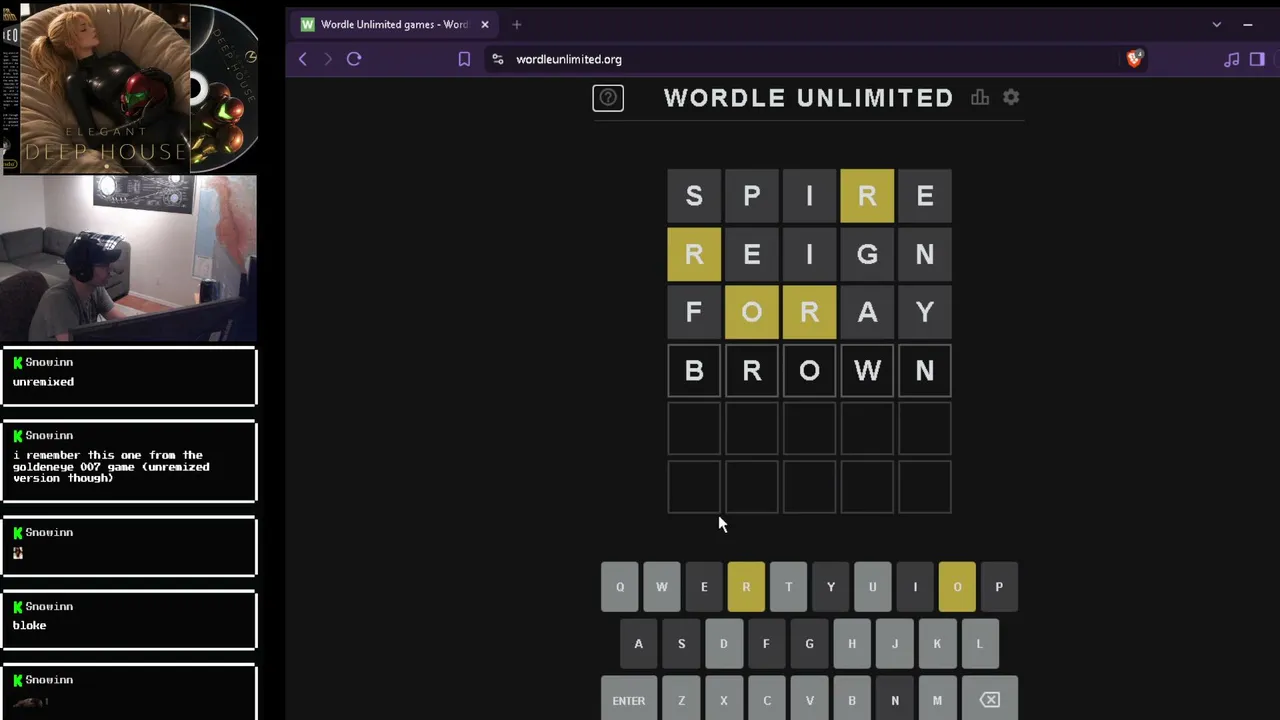
Task: Tap the P key on the on-screen keyboard
Action: (x=999, y=587)
